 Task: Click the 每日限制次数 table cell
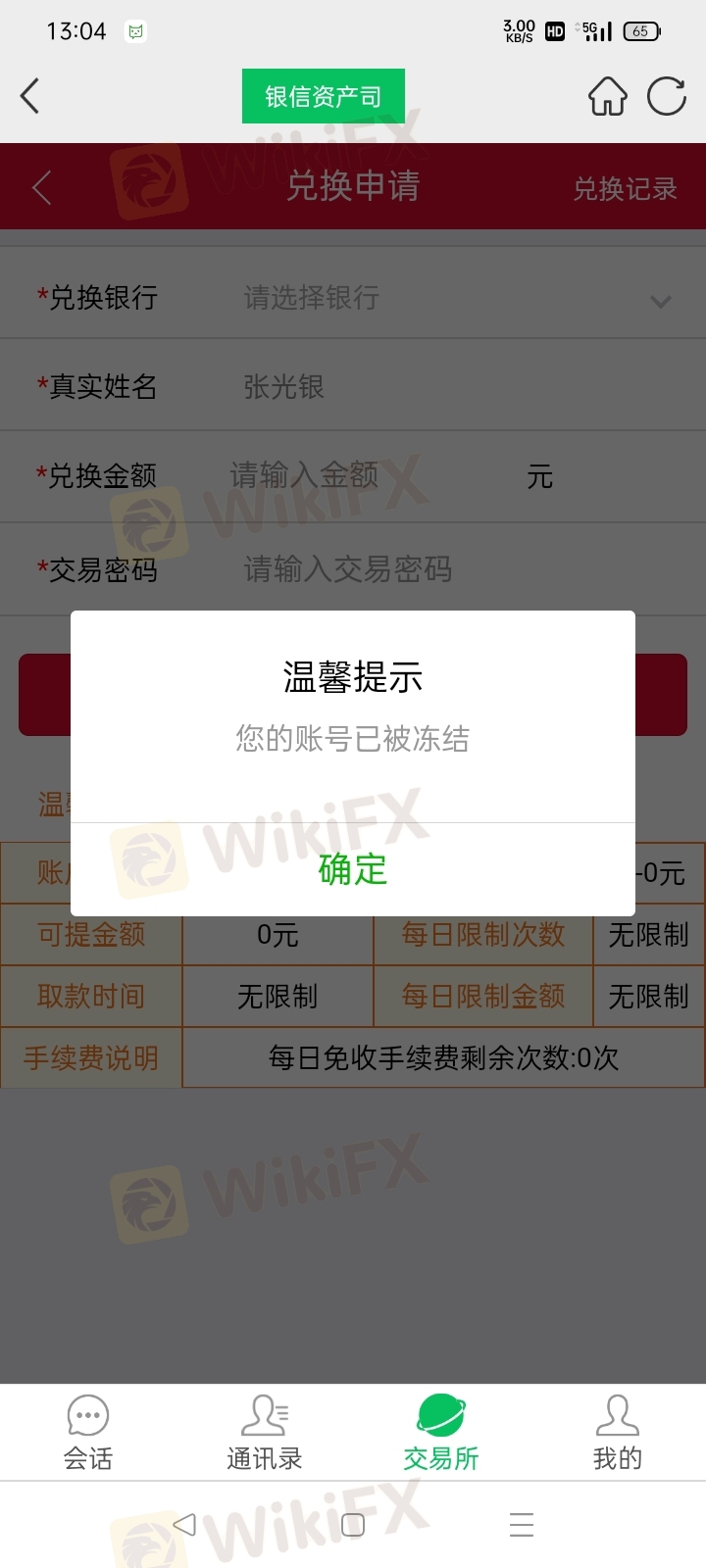tap(483, 935)
